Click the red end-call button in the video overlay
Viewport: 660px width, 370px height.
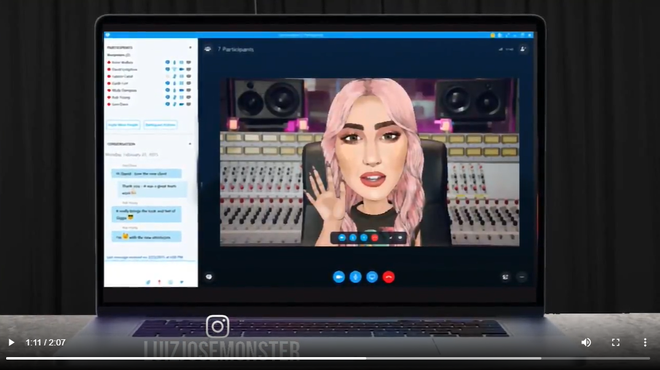click(375, 238)
